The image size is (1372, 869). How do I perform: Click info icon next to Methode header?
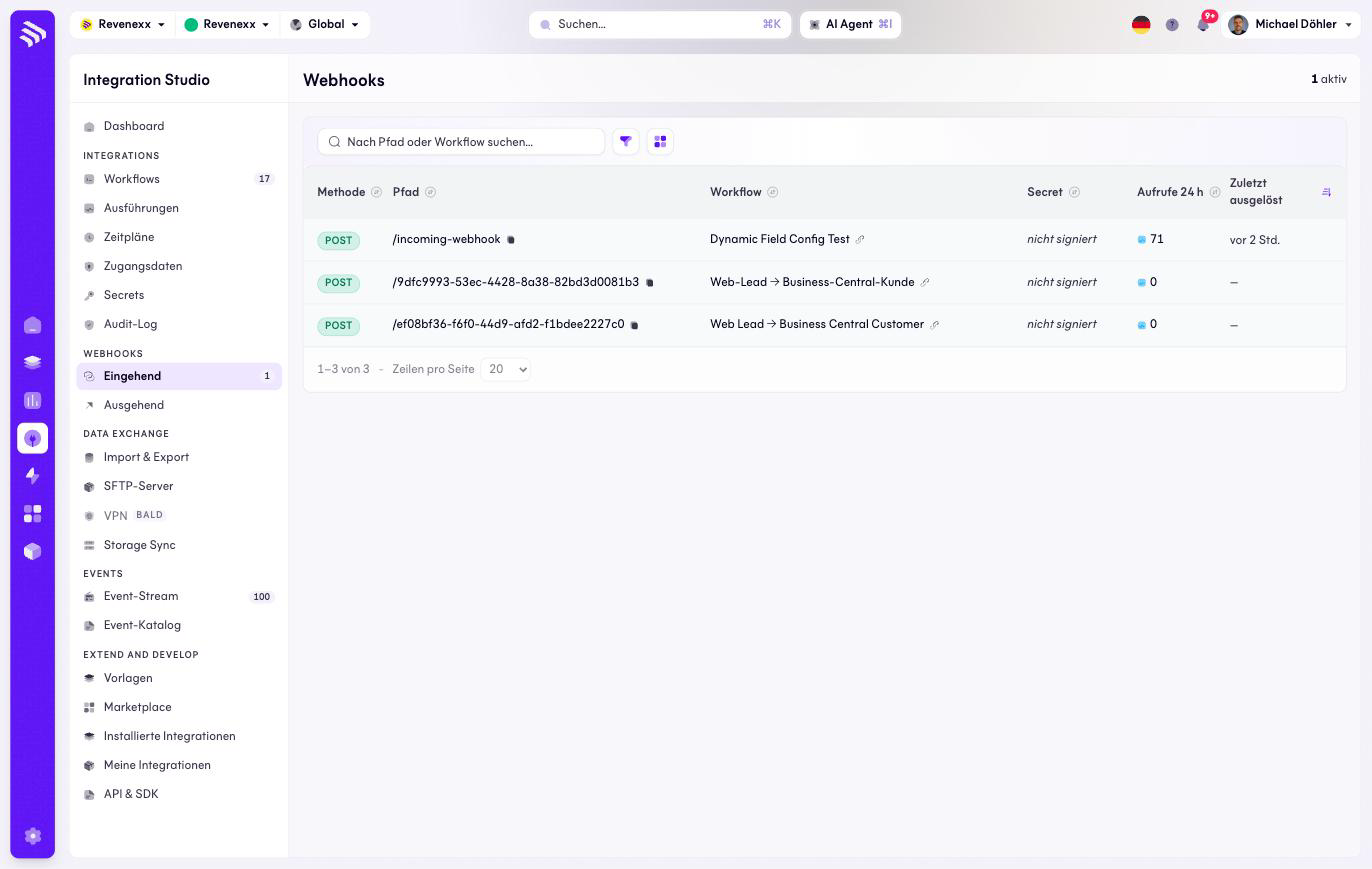[376, 192]
